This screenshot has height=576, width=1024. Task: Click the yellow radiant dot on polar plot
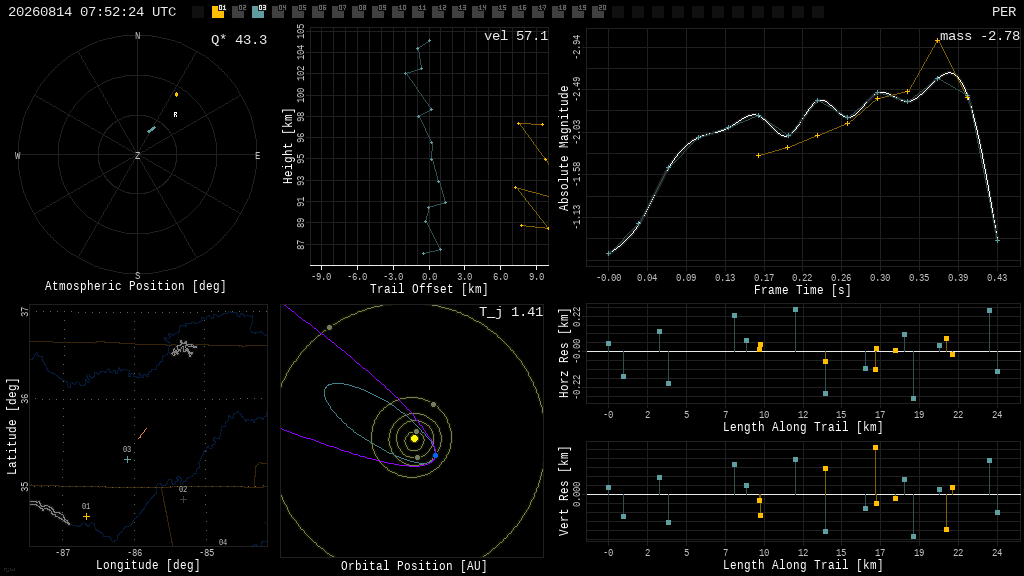176,95
